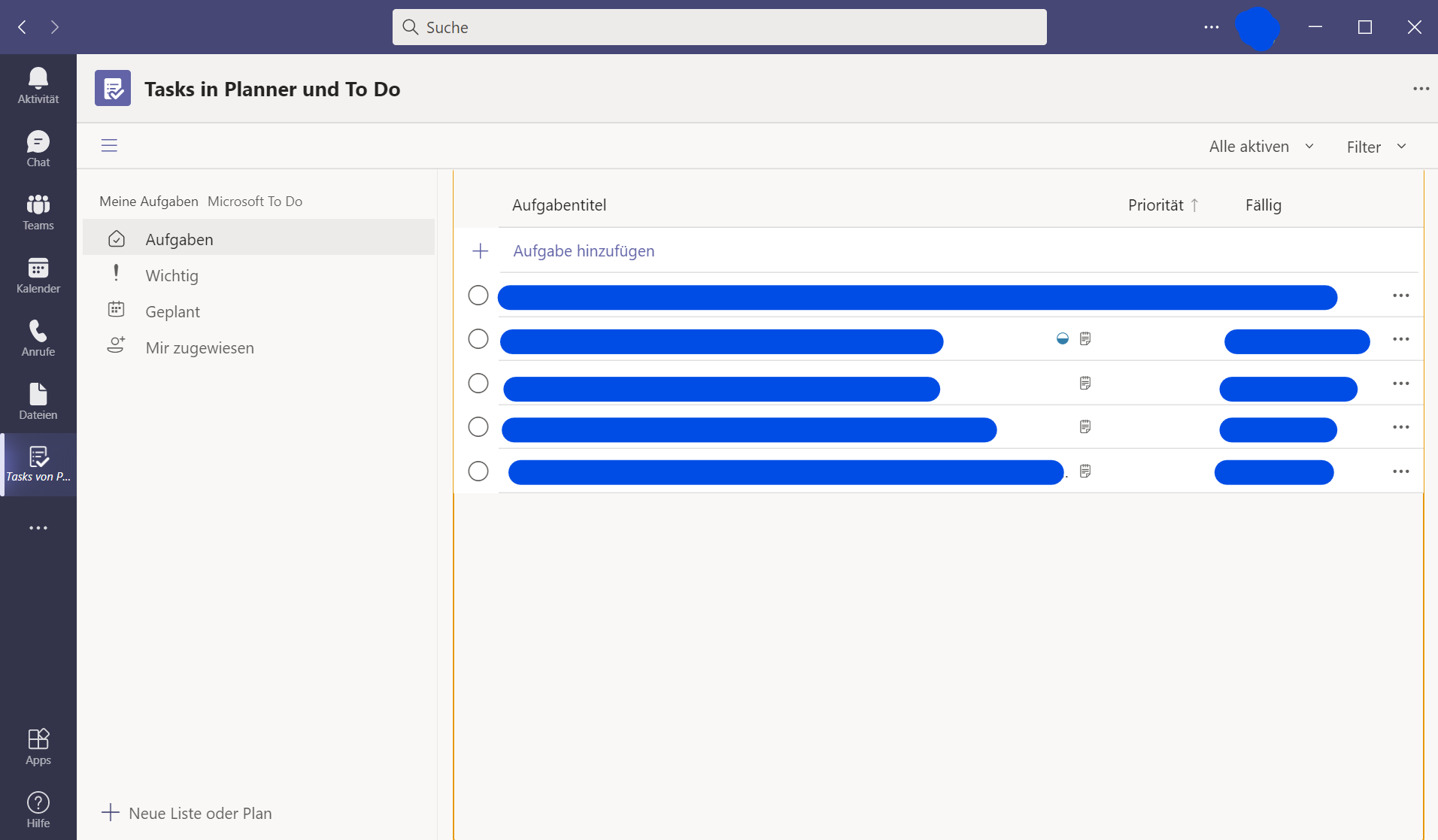
Task: Click into the Suche search field
Action: pos(720,27)
